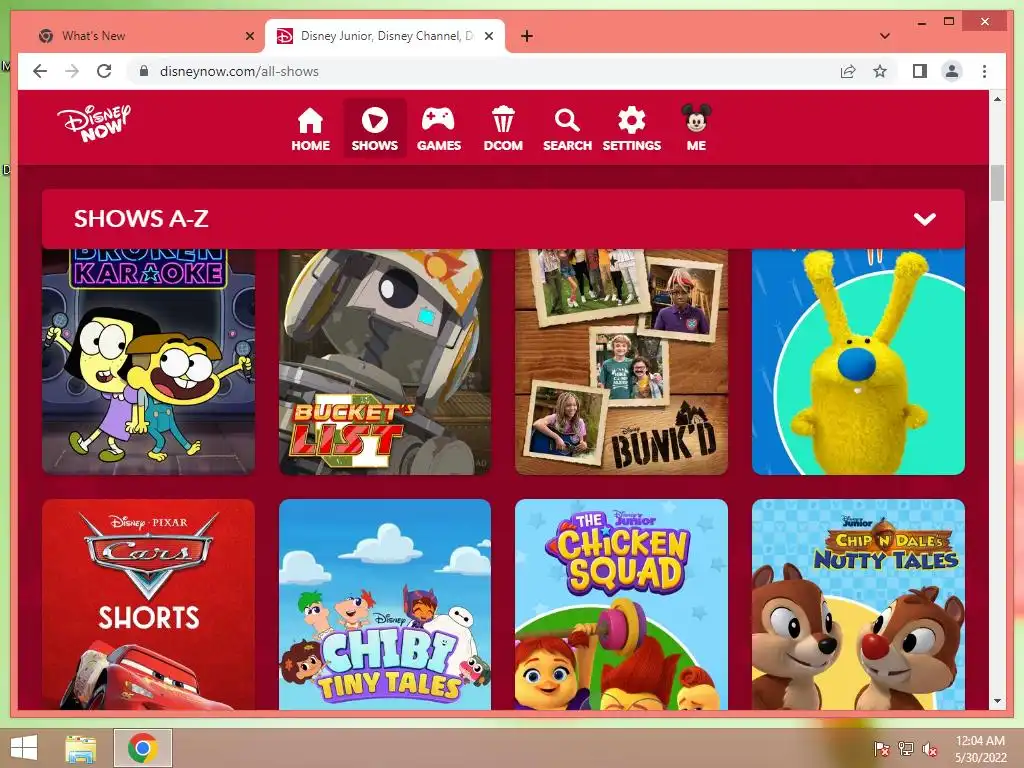This screenshot has height=768, width=1024.
Task: Go back to previous page
Action: (x=40, y=71)
